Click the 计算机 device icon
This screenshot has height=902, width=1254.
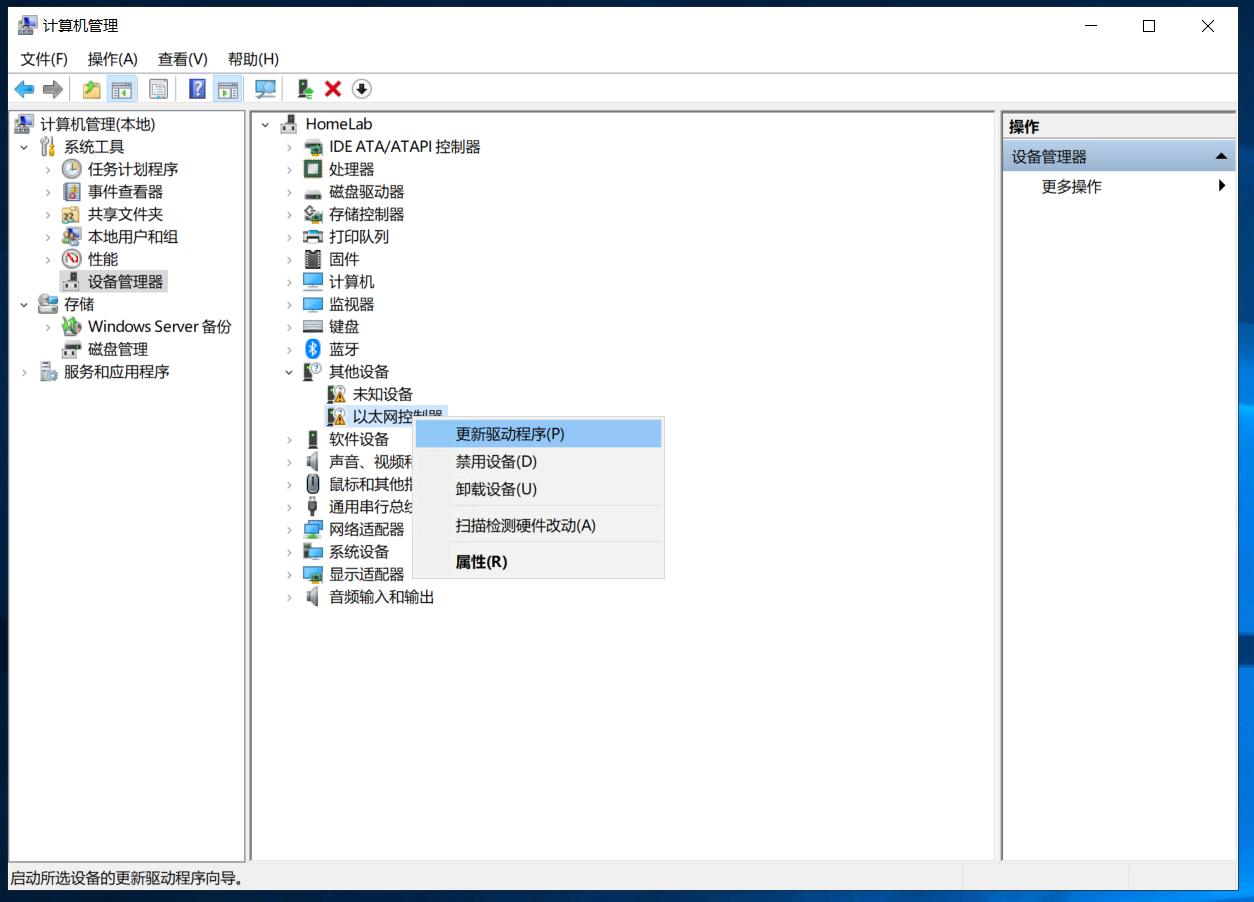(x=313, y=282)
